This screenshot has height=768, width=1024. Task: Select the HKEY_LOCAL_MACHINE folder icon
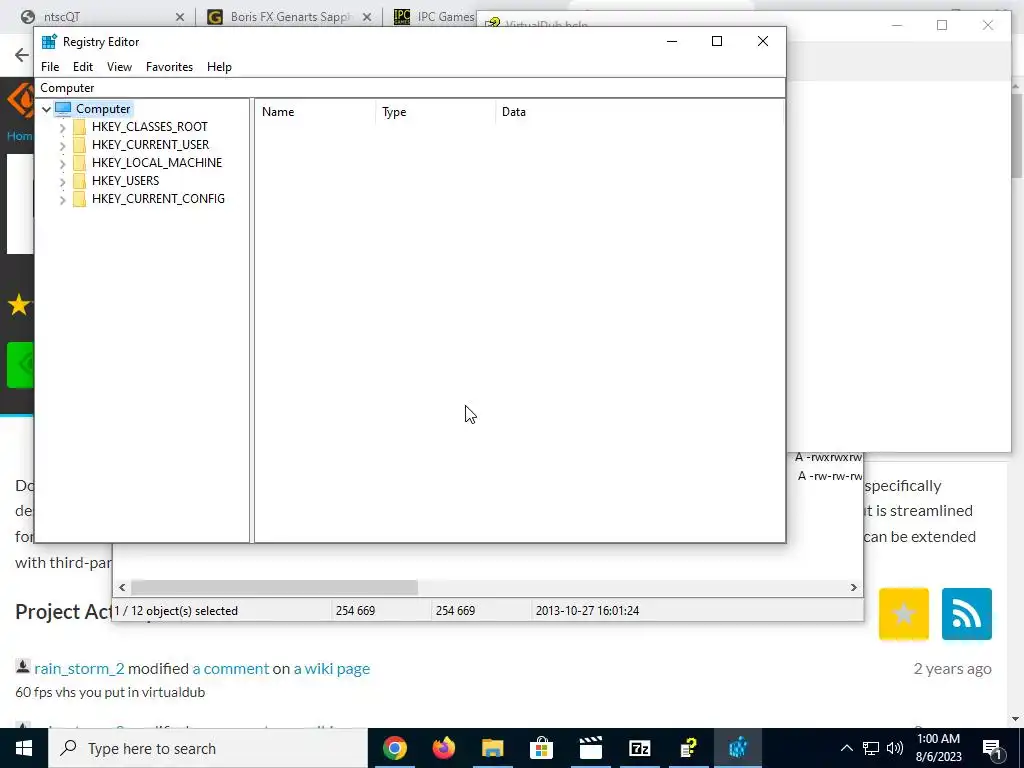[x=80, y=163]
